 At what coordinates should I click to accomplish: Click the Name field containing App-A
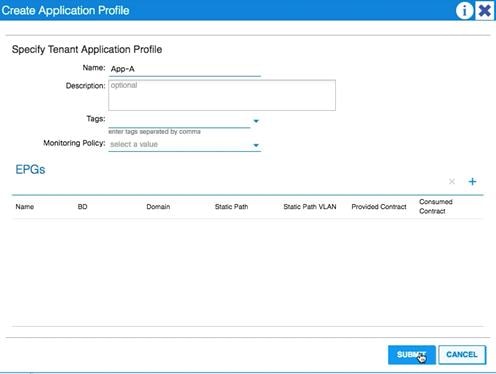(184, 69)
